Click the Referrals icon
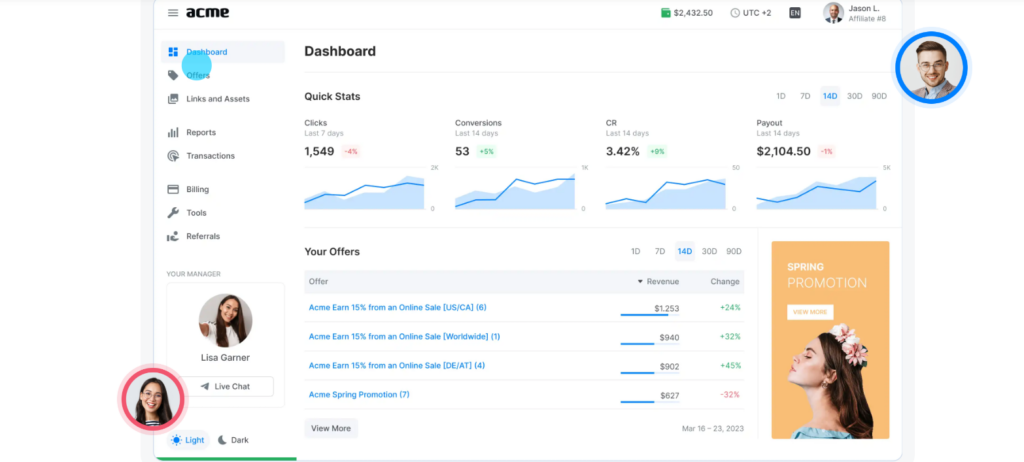 click(173, 236)
